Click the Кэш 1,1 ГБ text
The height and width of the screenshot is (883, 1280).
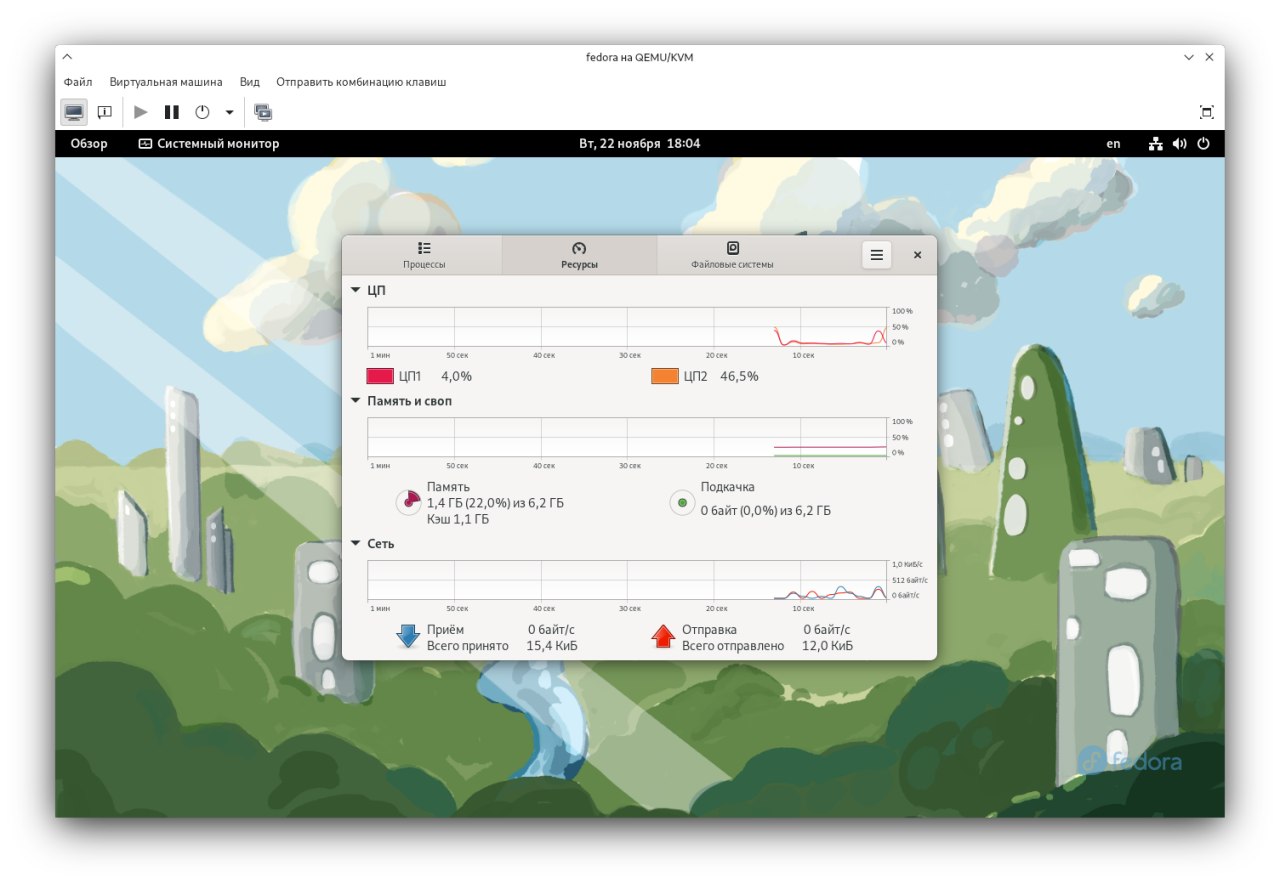[x=458, y=519]
